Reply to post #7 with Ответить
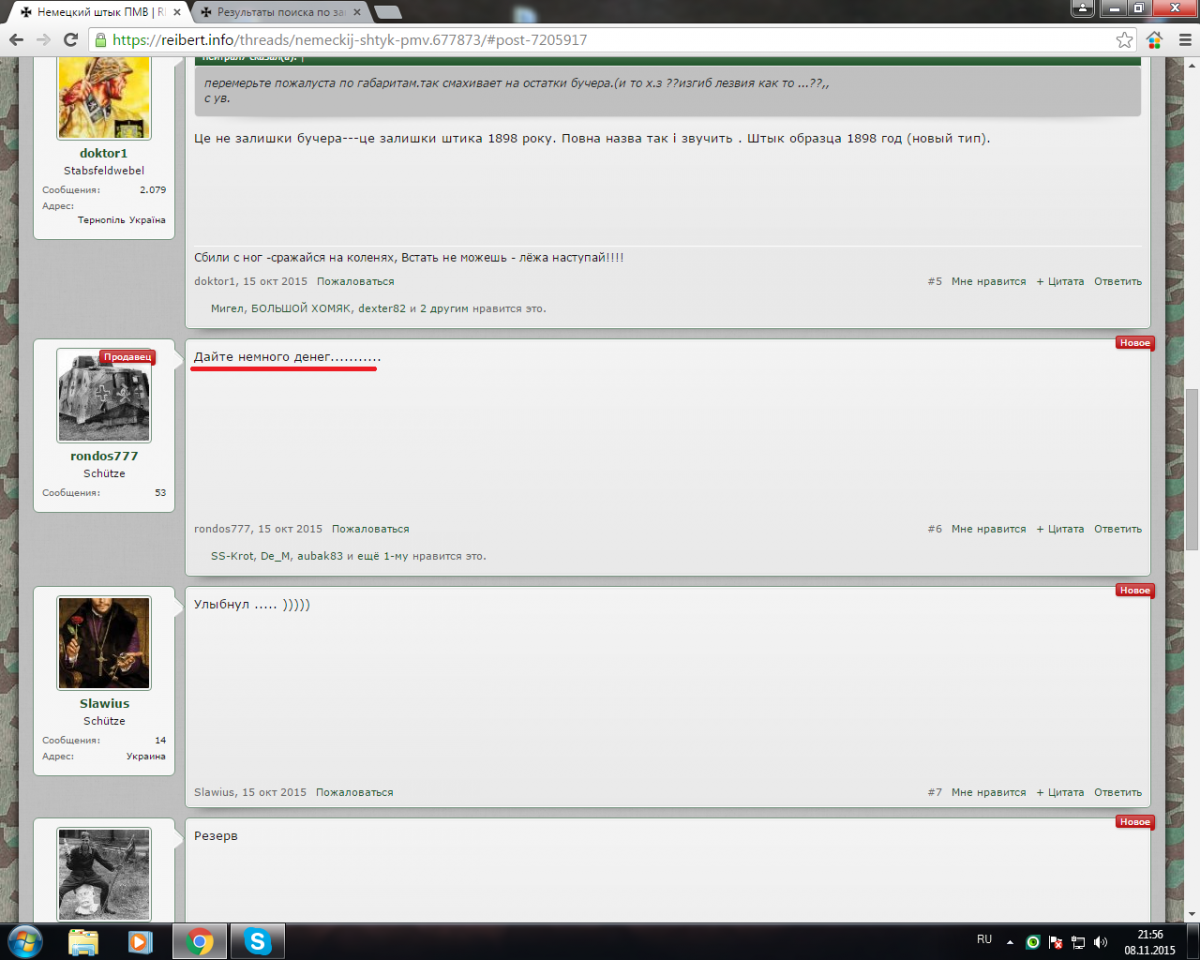Screen dimensions: 1200x960 point(1118,792)
